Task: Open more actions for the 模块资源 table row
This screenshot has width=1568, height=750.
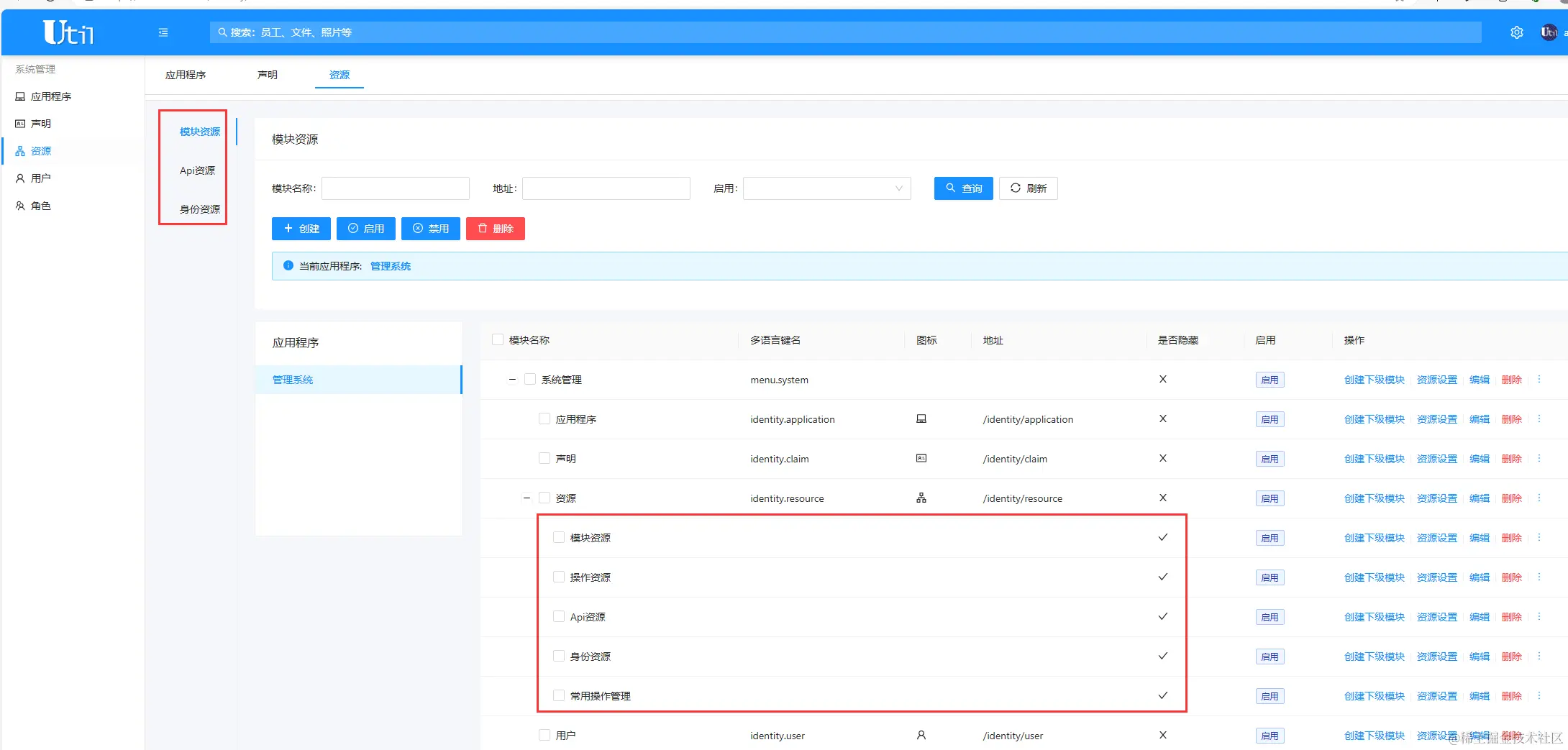Action: tap(1539, 538)
